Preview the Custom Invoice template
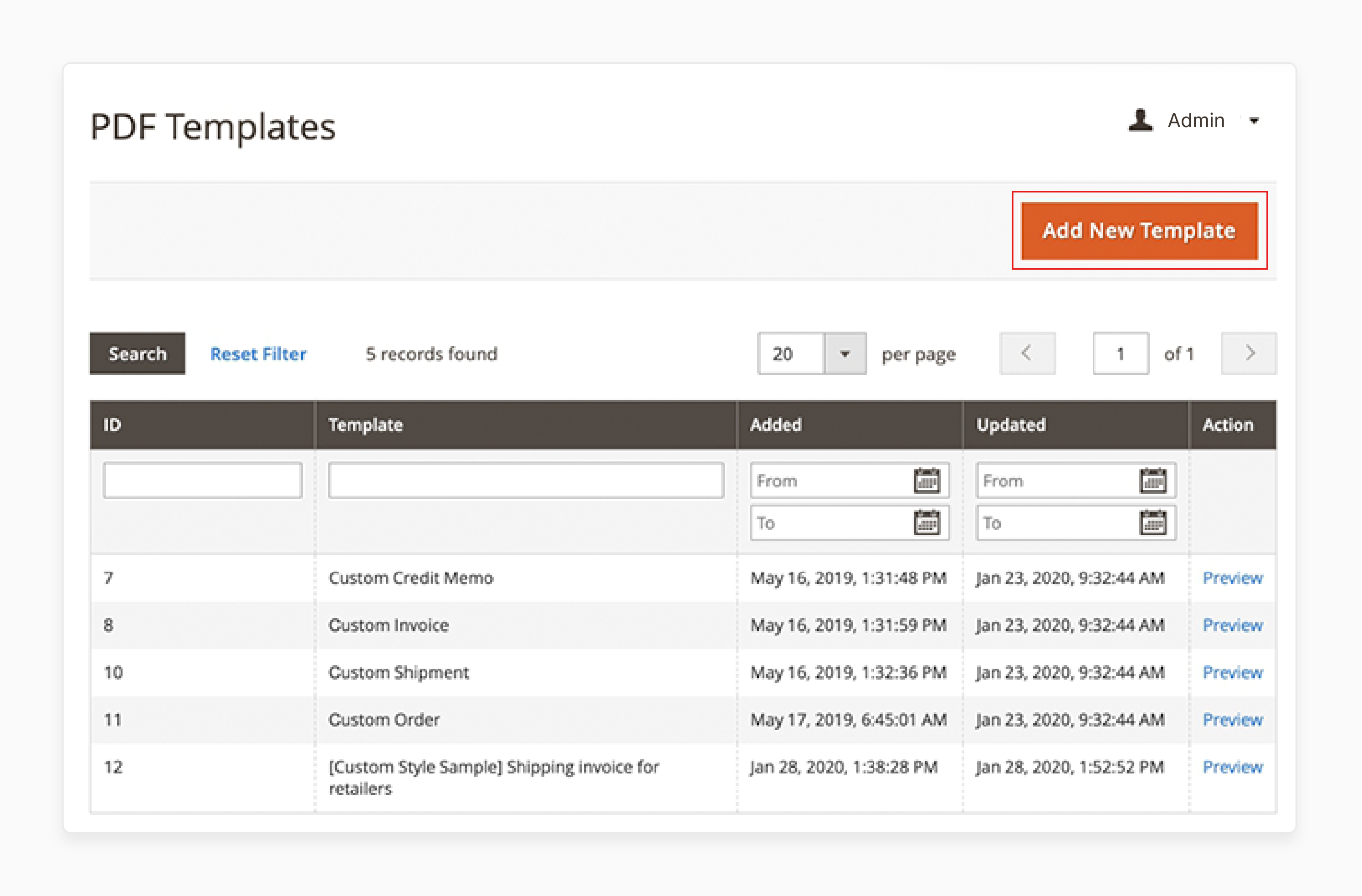 point(1233,625)
